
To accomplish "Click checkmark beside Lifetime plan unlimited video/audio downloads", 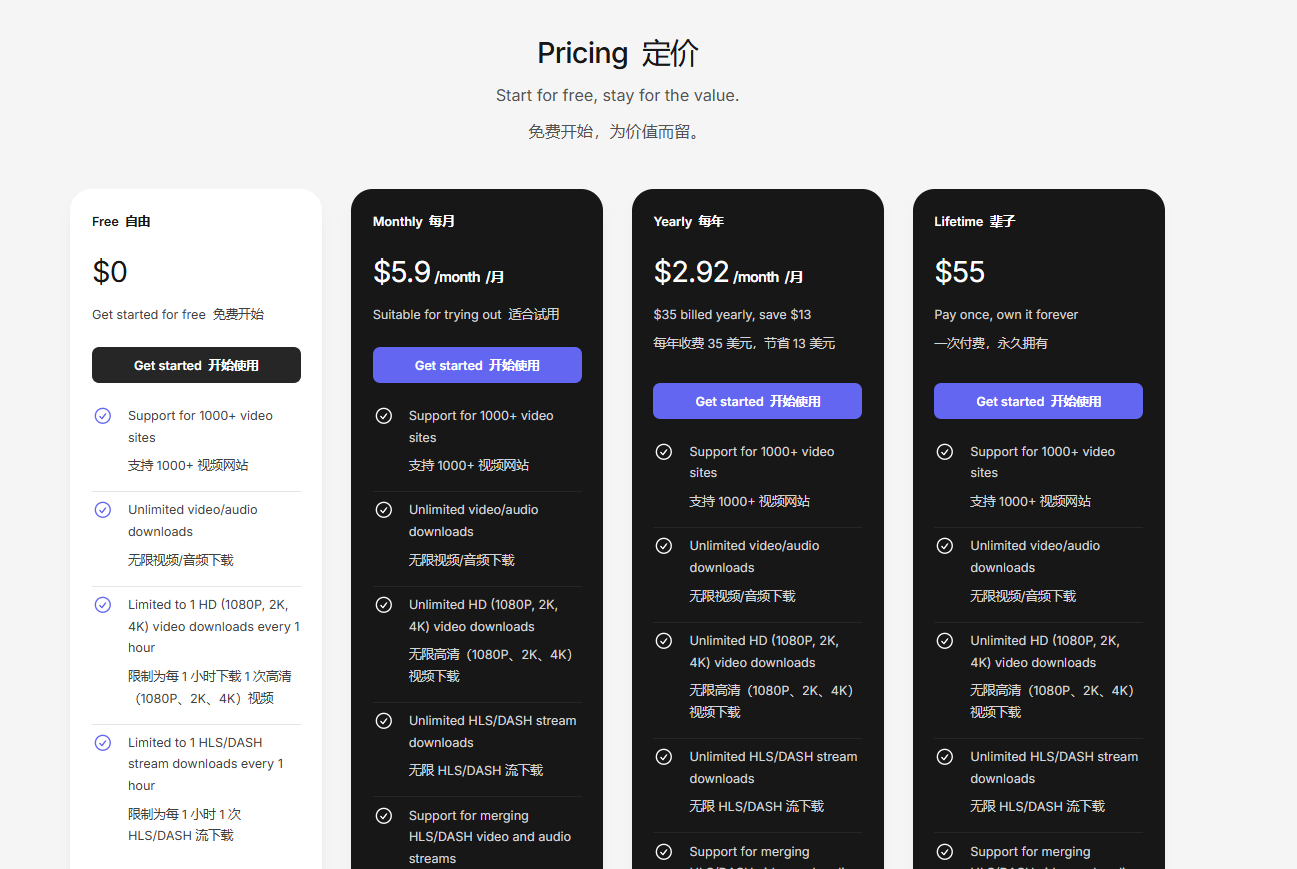I will click(x=945, y=546).
